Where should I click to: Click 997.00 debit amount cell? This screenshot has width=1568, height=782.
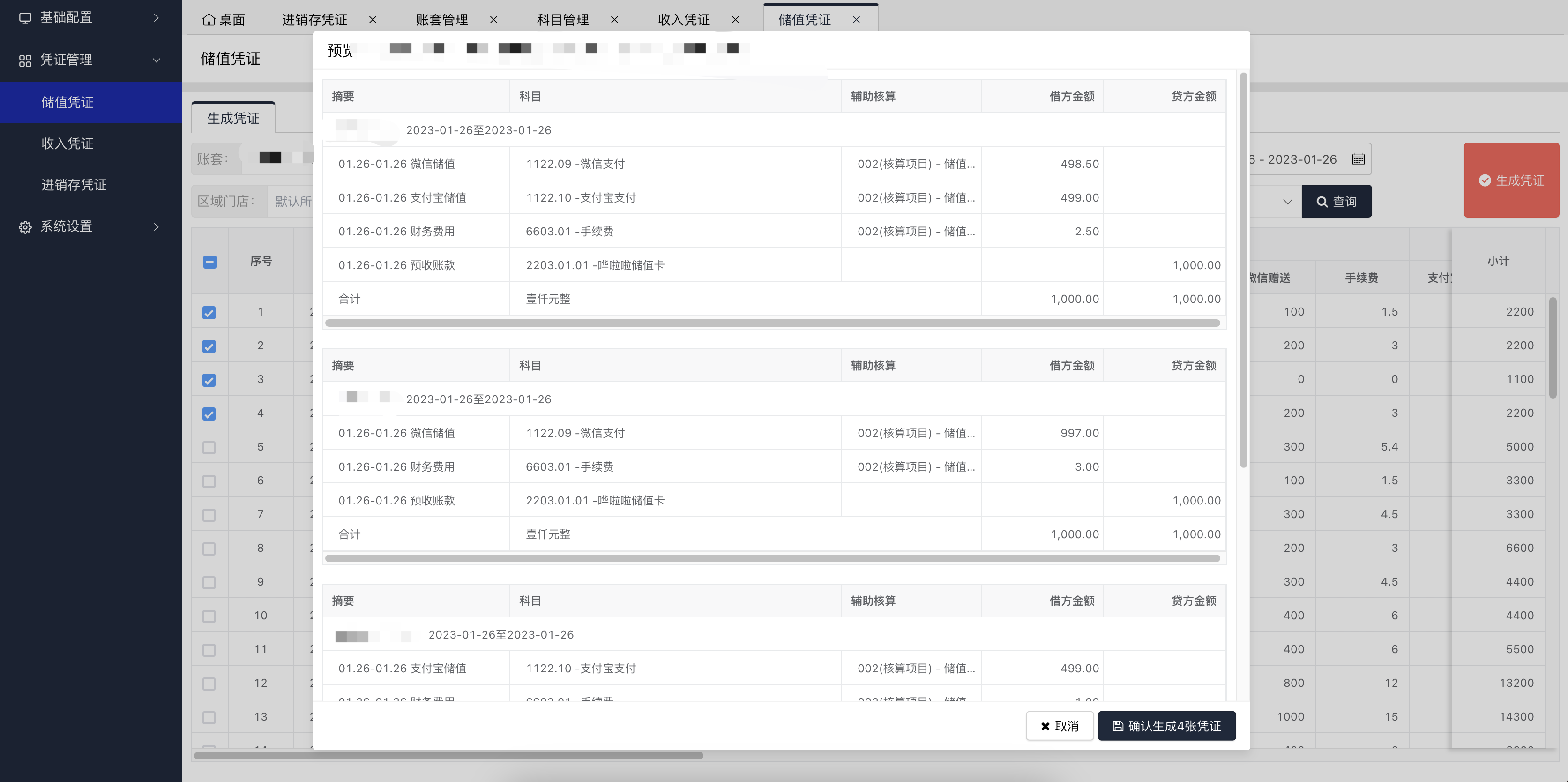tap(1042, 433)
